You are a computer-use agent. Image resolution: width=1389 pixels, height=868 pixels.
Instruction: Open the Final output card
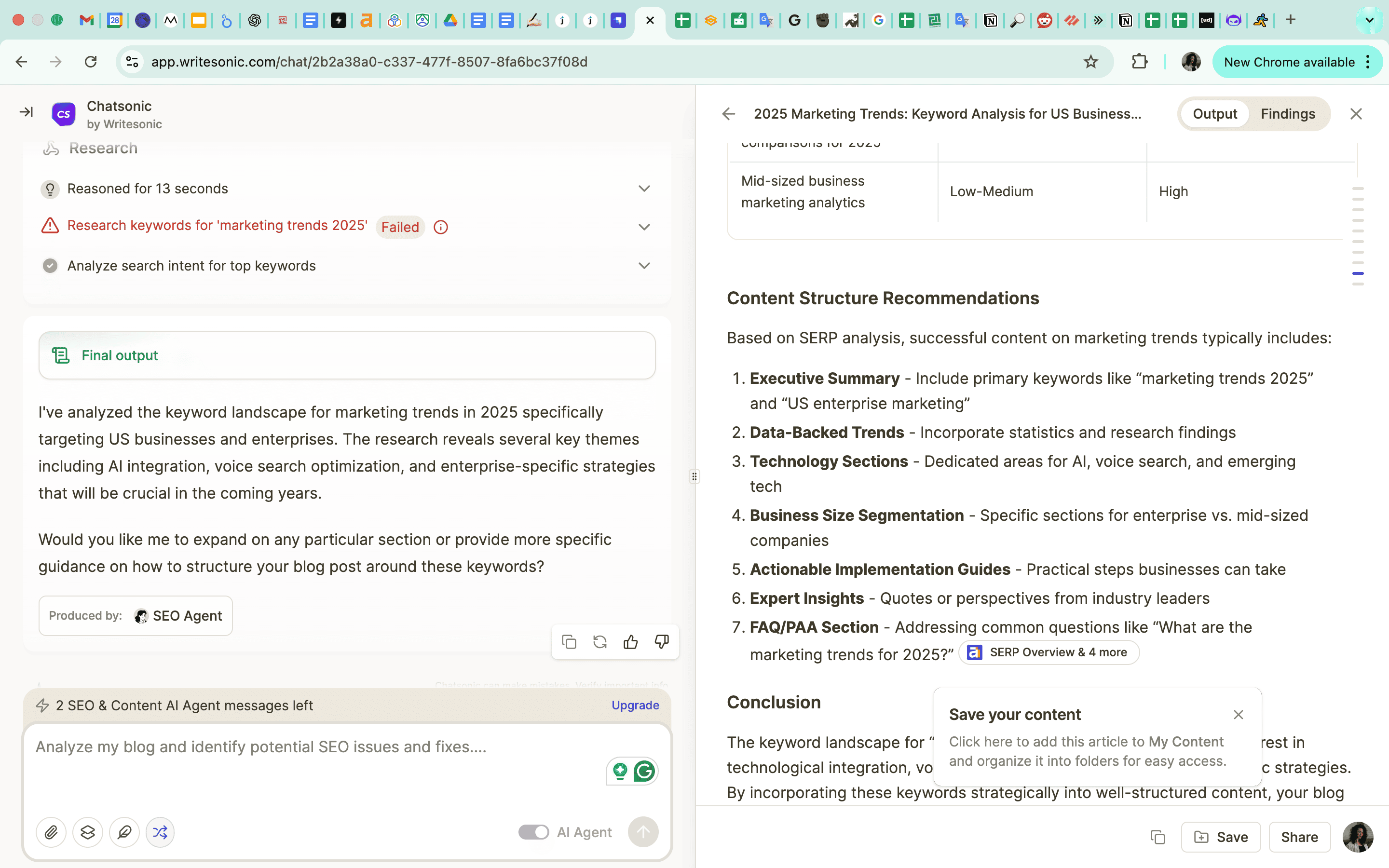(347, 355)
